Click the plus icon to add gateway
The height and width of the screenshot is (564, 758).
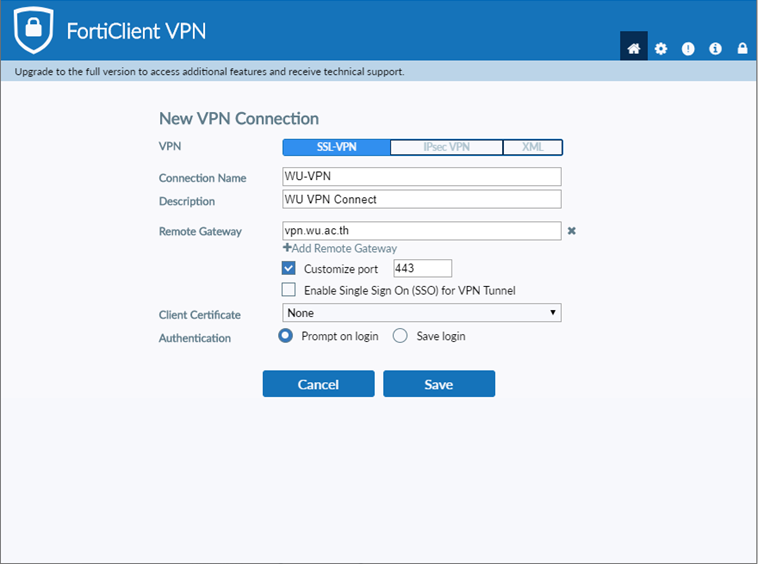click(x=287, y=248)
